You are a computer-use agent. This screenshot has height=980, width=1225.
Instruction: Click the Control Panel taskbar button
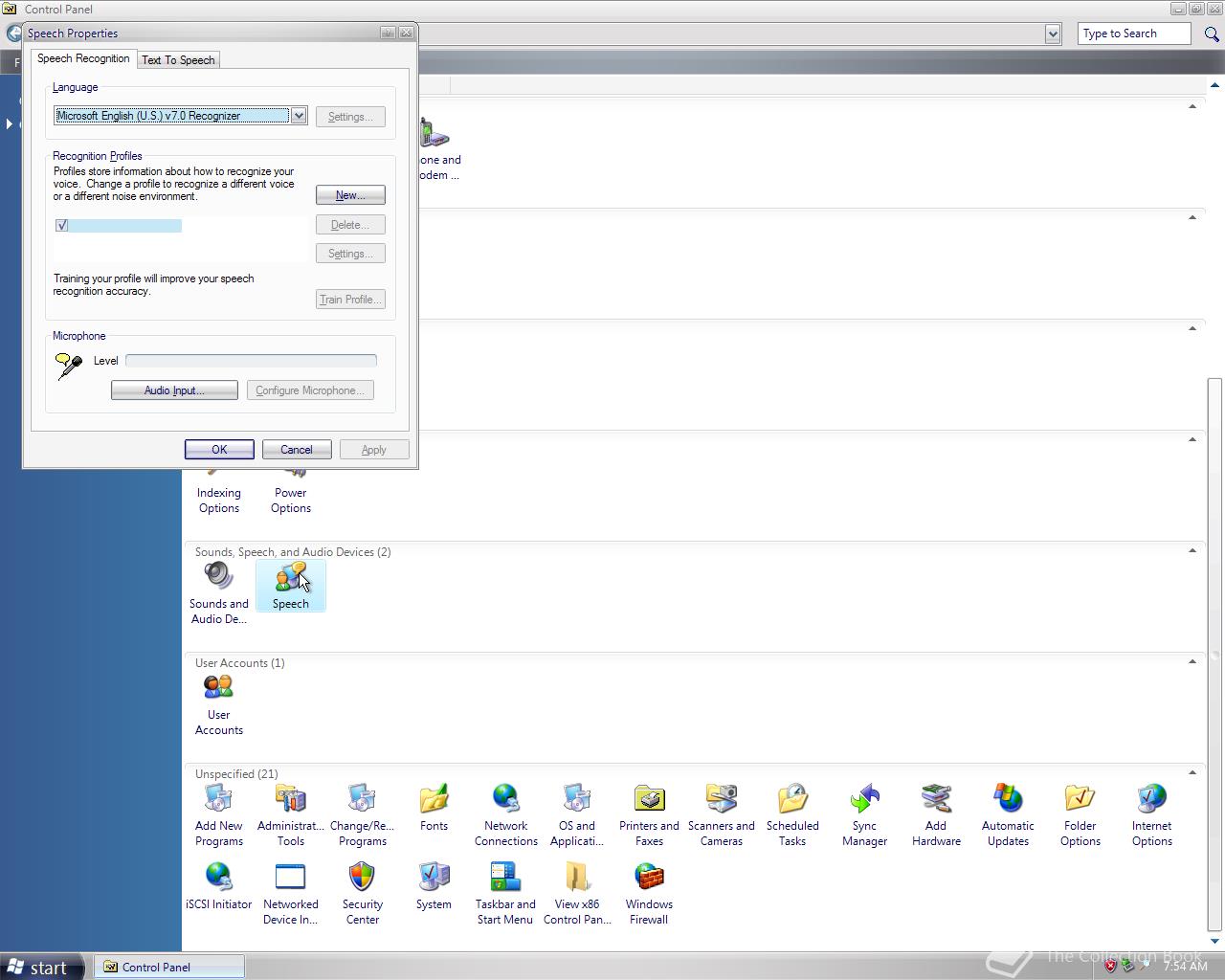pyautogui.click(x=170, y=967)
